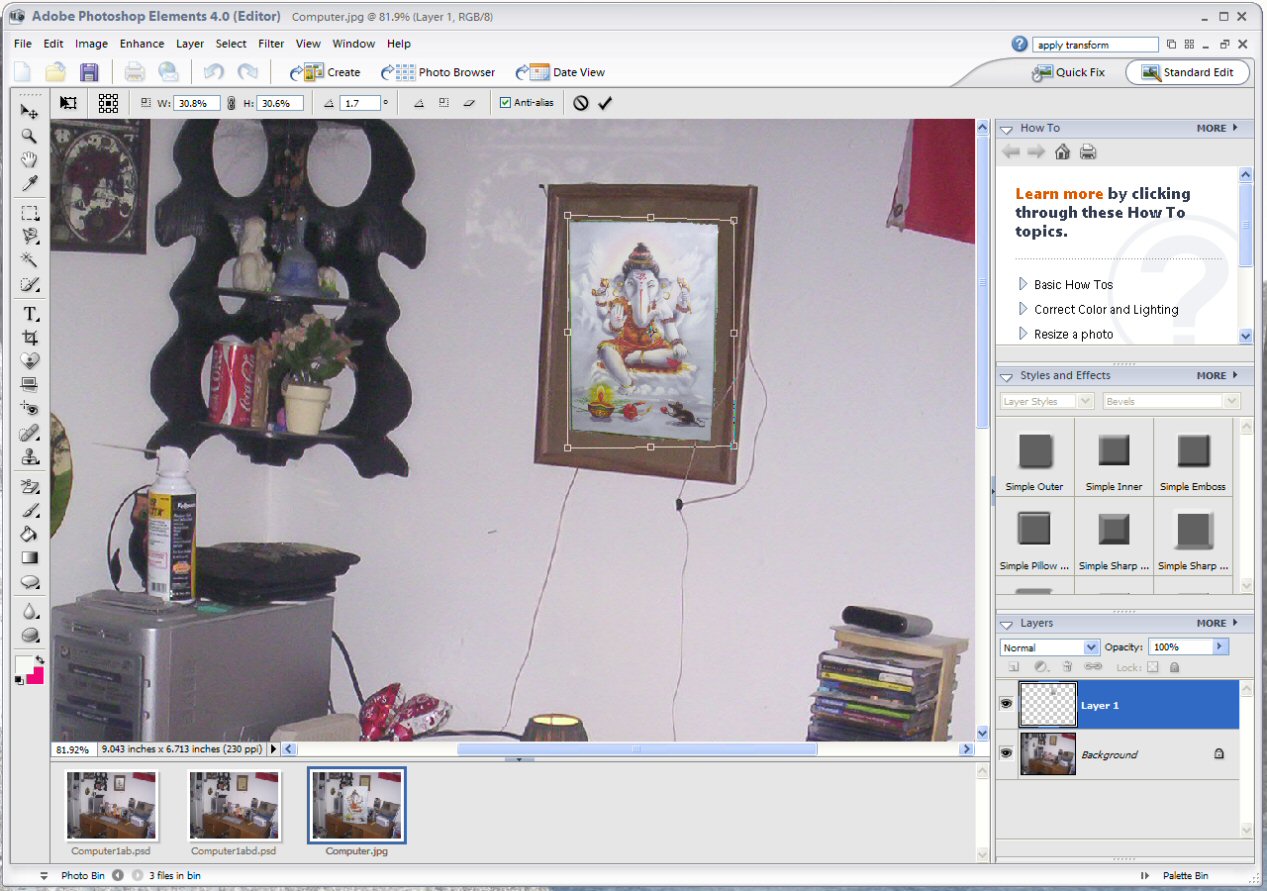
Task: Click the Create button
Action: [325, 72]
